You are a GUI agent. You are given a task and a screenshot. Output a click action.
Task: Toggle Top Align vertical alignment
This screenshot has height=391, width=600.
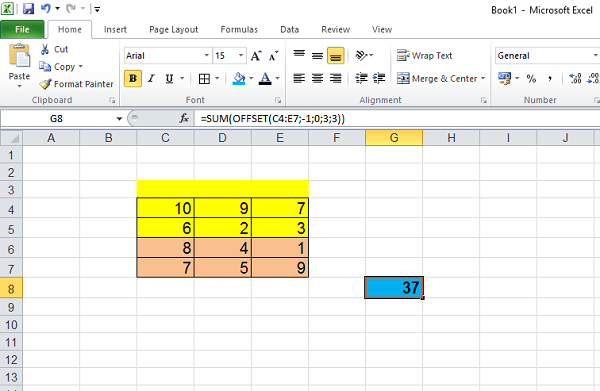click(299, 55)
